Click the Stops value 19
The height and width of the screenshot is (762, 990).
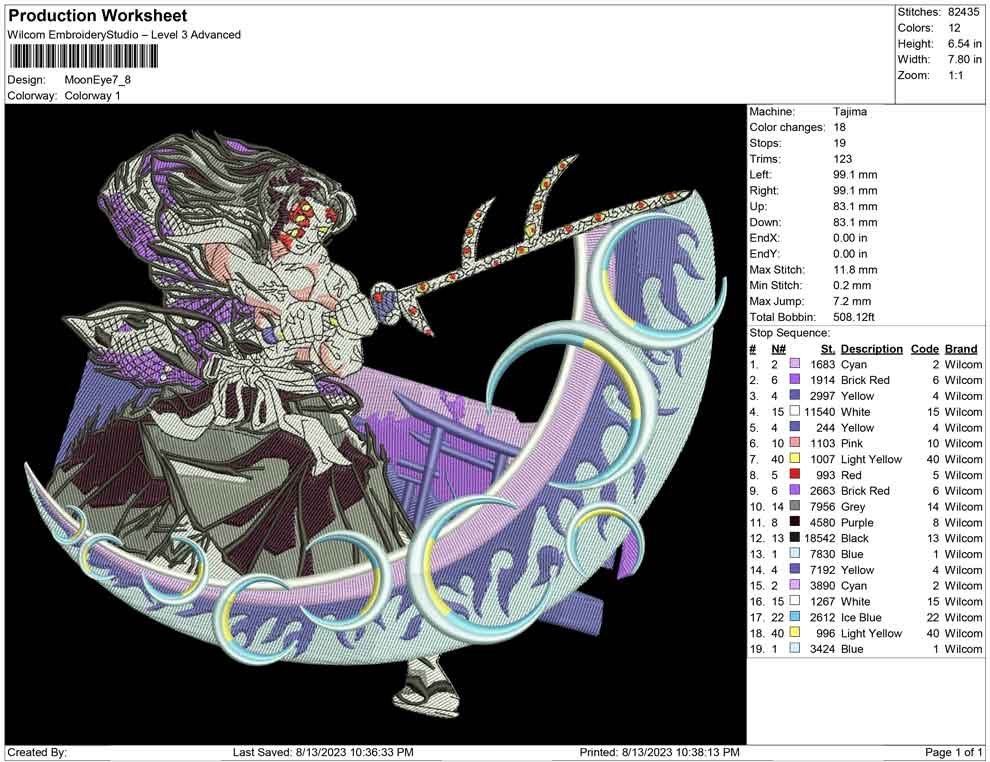tap(839, 143)
